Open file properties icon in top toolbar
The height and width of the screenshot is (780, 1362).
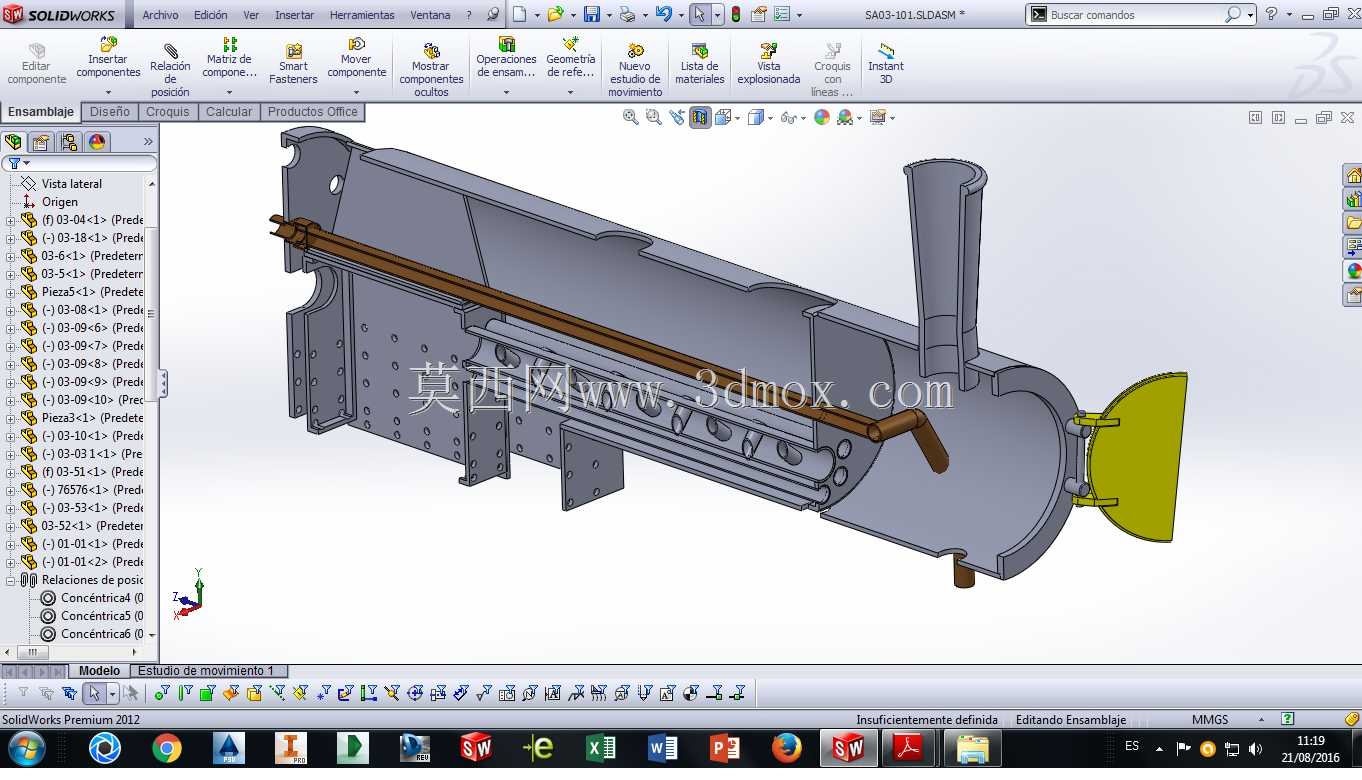pyautogui.click(x=759, y=14)
